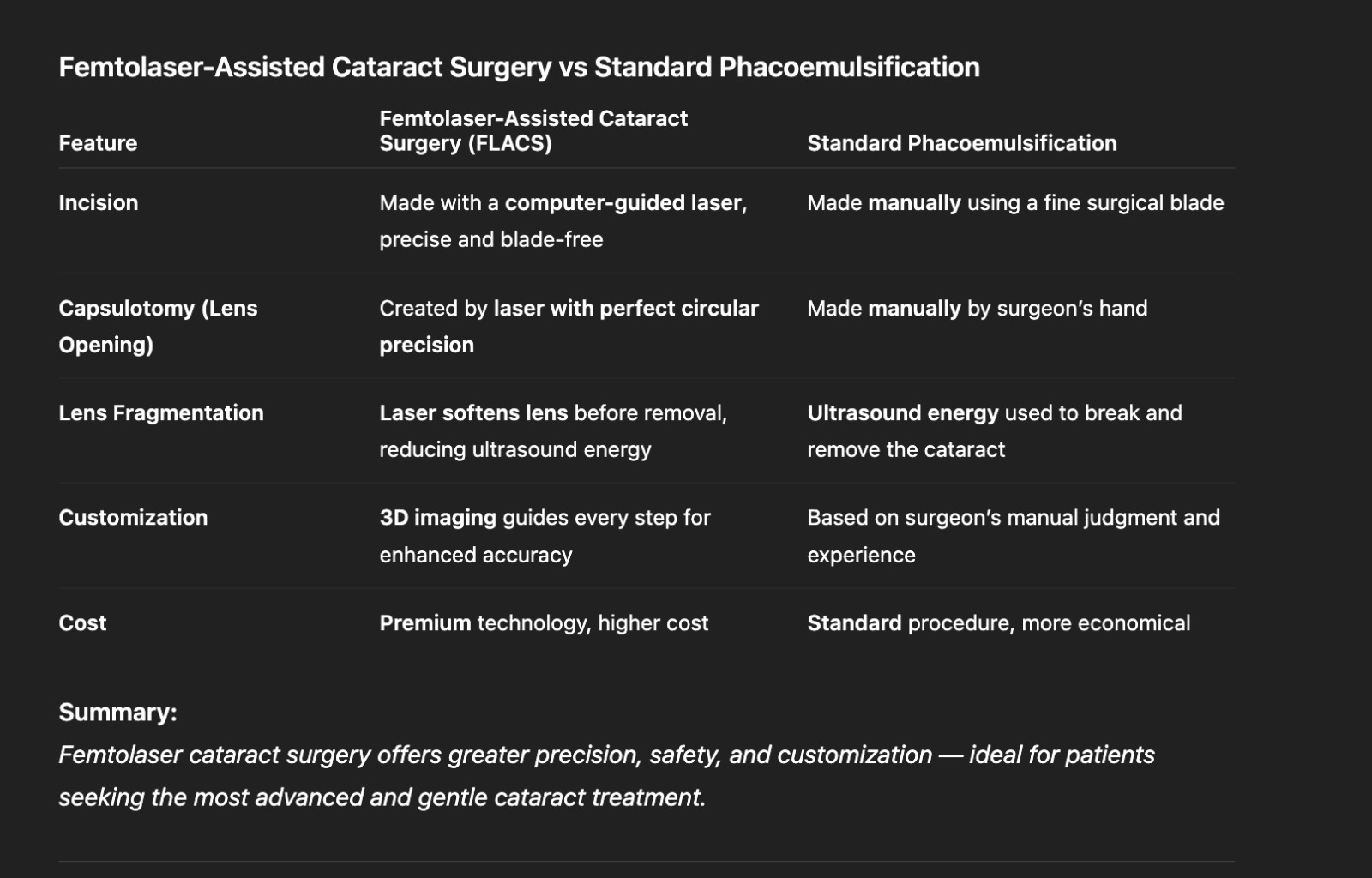Select the Customization row label
This screenshot has width=1372, height=878.
tap(133, 517)
